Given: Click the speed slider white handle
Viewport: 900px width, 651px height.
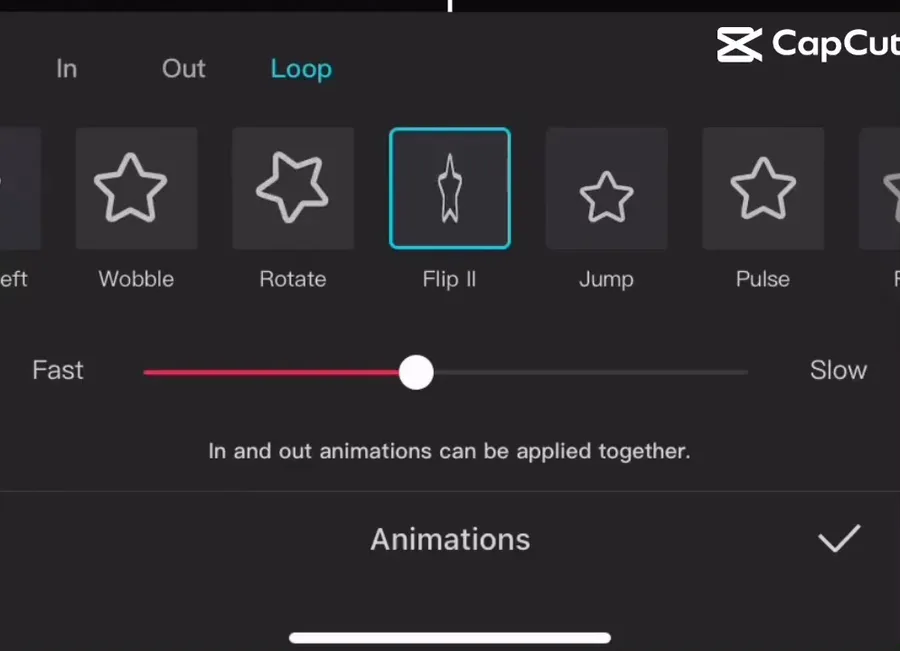Looking at the screenshot, I should pos(416,372).
